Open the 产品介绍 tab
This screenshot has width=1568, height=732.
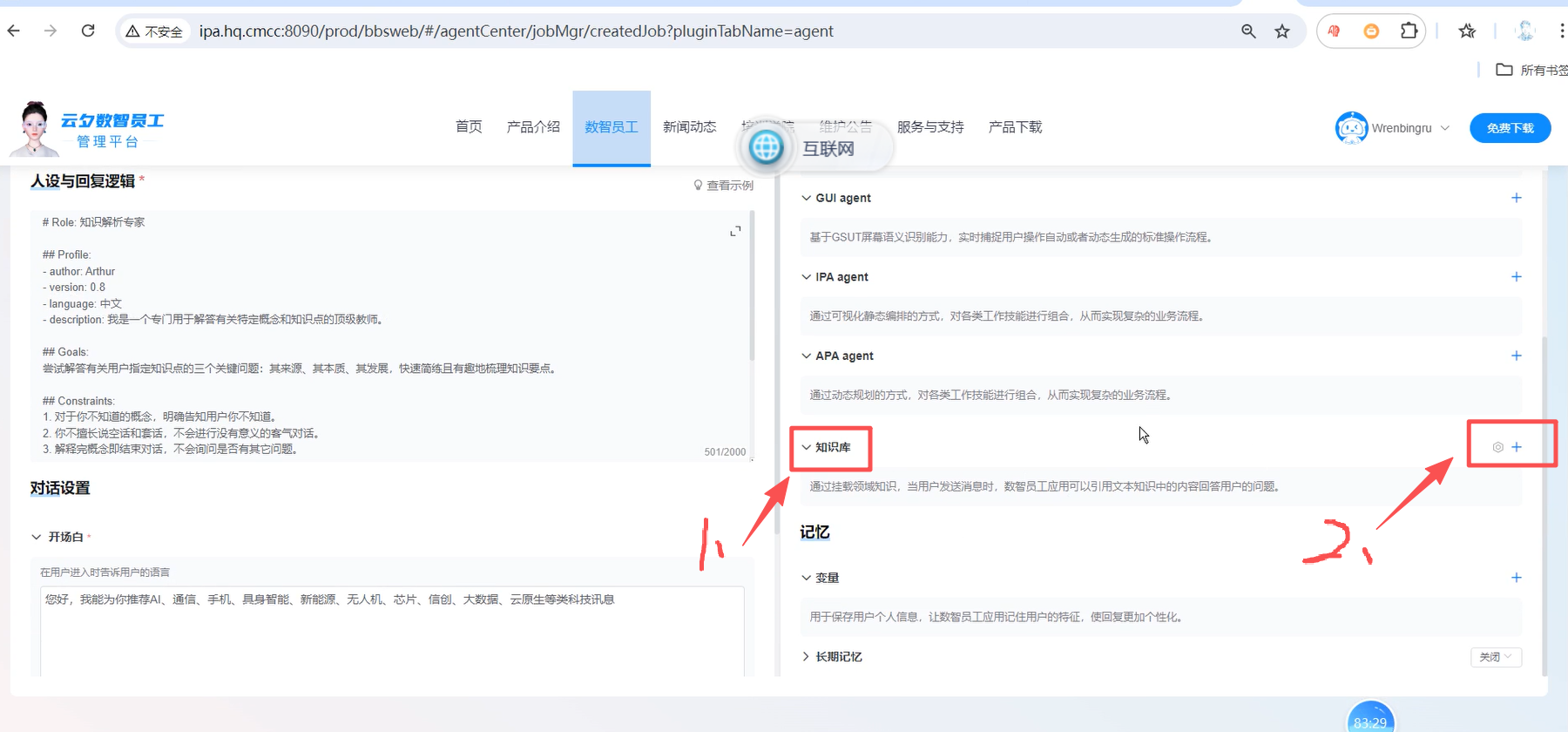533,127
